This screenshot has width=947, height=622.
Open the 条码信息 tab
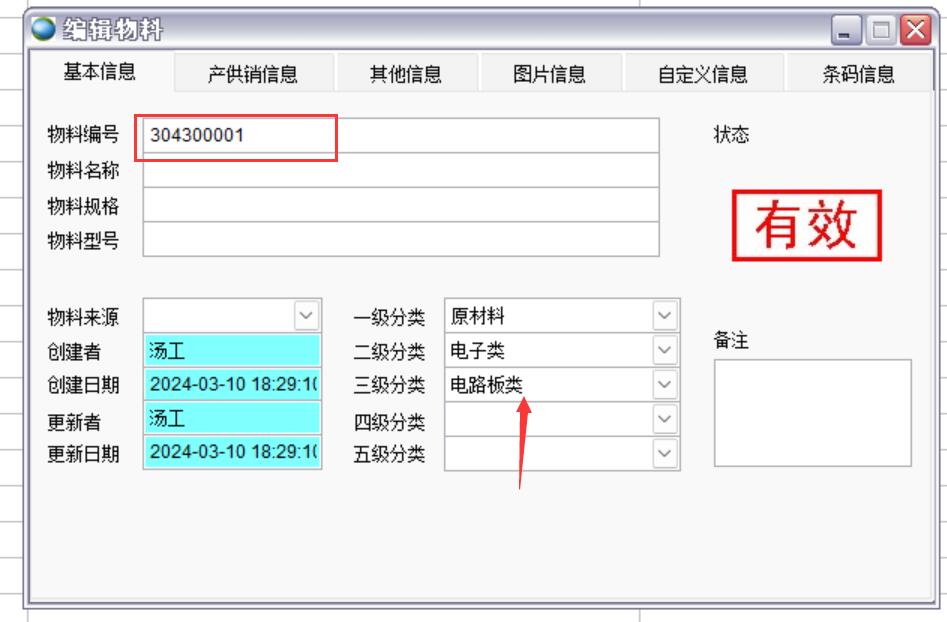pyautogui.click(x=858, y=74)
